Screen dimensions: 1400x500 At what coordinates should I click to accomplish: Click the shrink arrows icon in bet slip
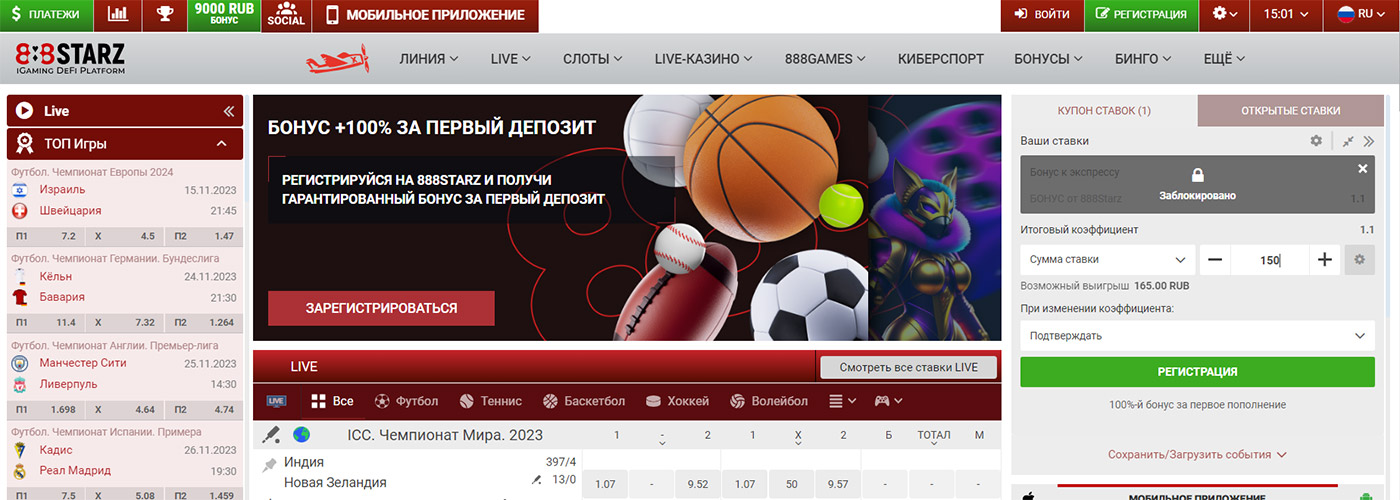click(1348, 141)
